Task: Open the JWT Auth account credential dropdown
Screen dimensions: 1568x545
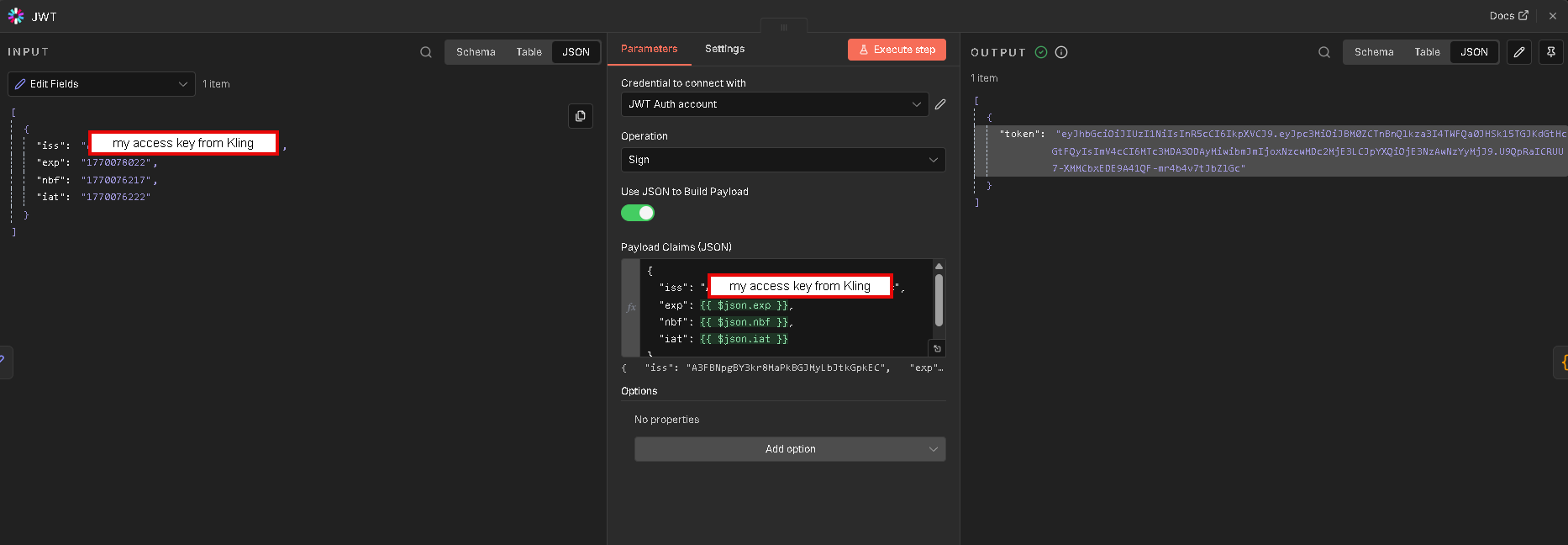Action: [x=775, y=104]
